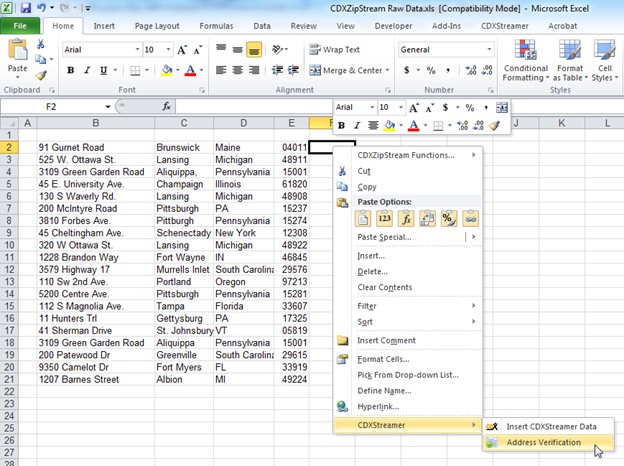Click Paste Formulas fx option icon
The height and width of the screenshot is (466, 624).
coord(406,218)
